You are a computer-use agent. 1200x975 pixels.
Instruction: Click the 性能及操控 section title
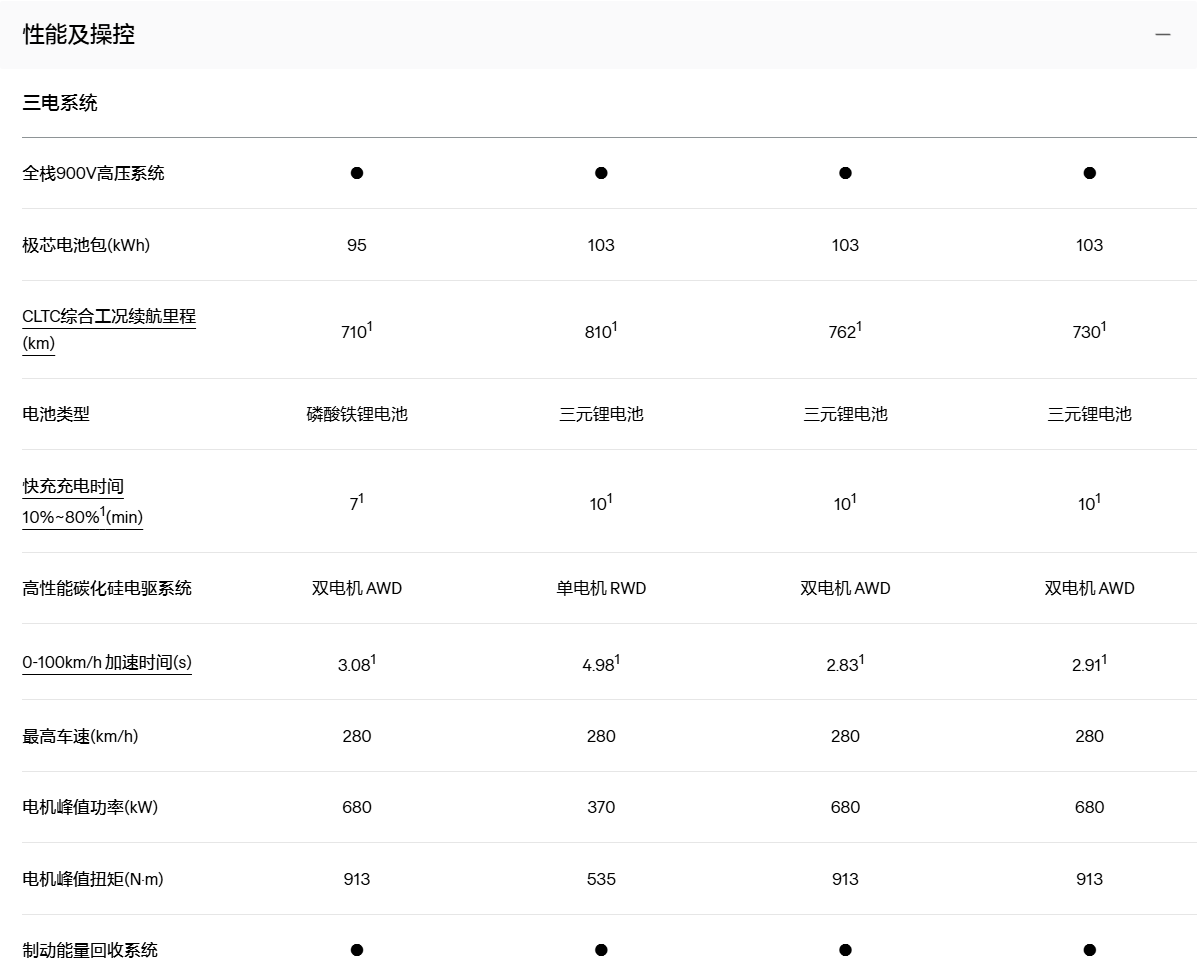(79, 34)
